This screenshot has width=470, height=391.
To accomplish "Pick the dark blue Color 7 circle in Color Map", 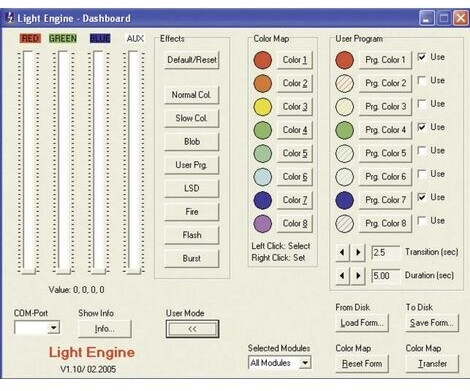I will pos(263,200).
